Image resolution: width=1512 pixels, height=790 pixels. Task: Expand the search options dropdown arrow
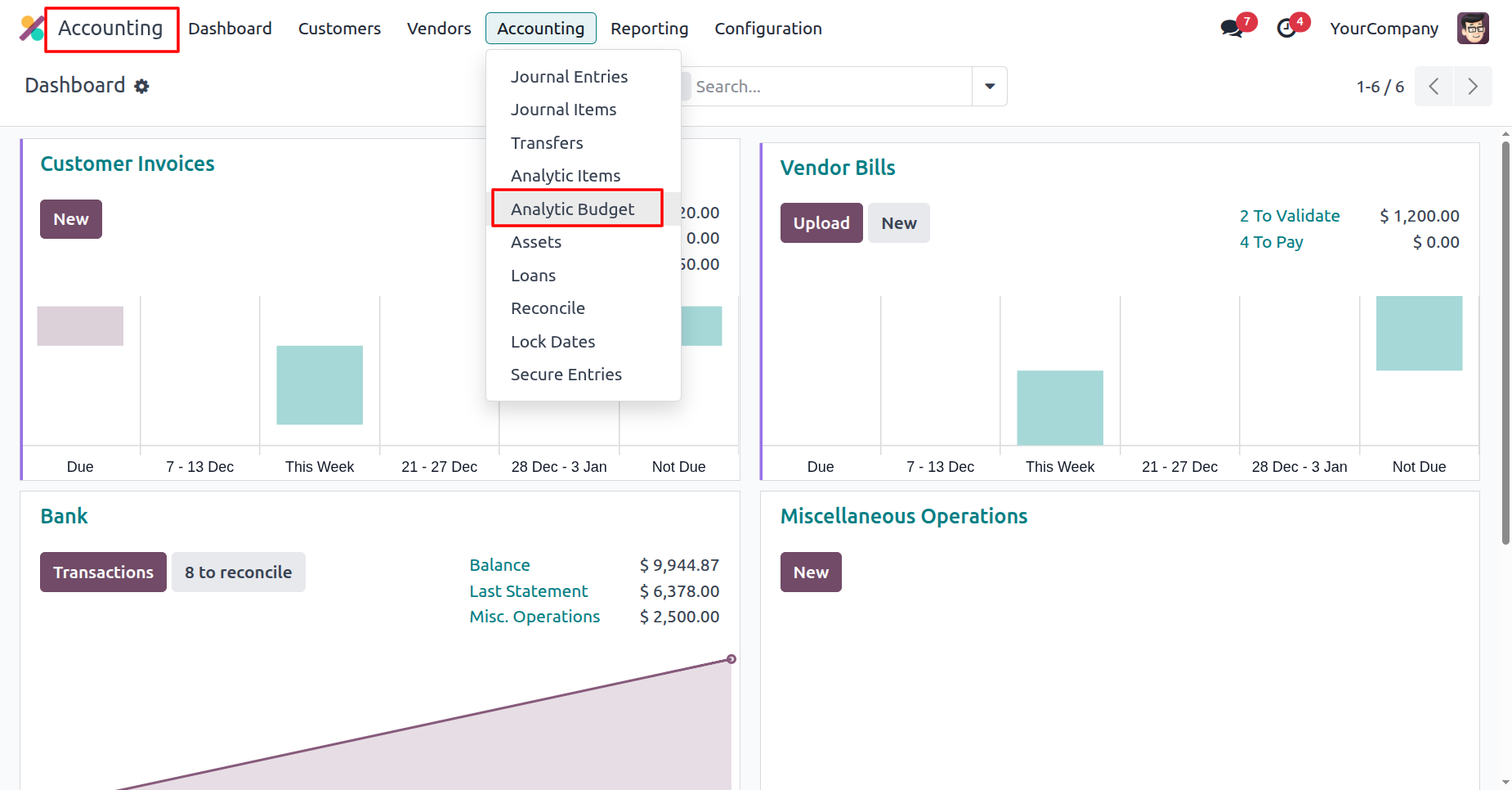pyautogui.click(x=989, y=87)
